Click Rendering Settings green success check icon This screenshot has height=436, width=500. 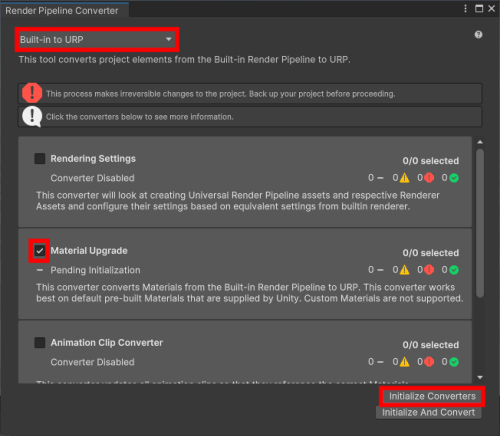pos(454,178)
